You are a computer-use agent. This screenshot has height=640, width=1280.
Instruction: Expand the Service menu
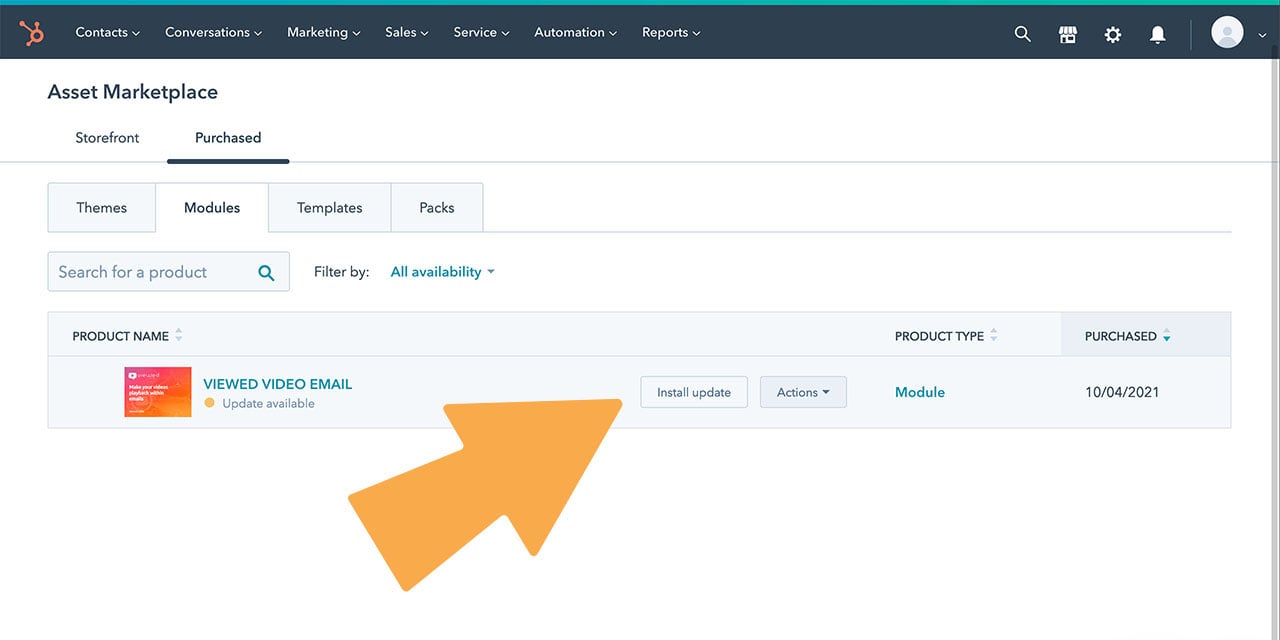coord(481,33)
